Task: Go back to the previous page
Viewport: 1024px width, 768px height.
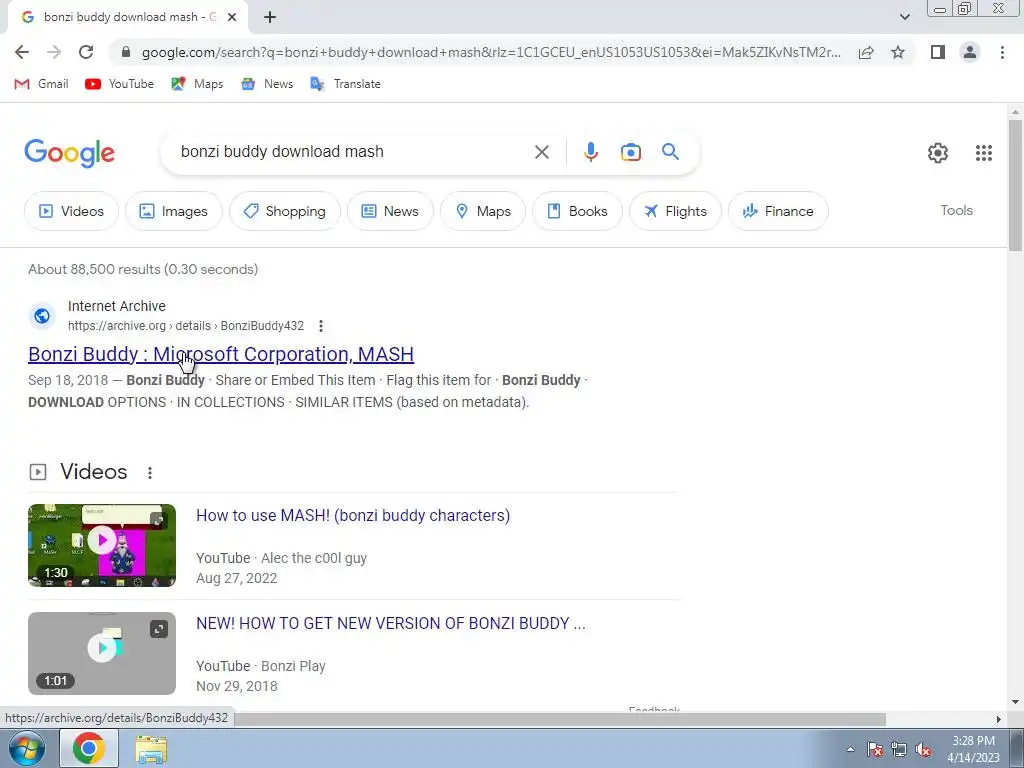Action: pos(22,52)
